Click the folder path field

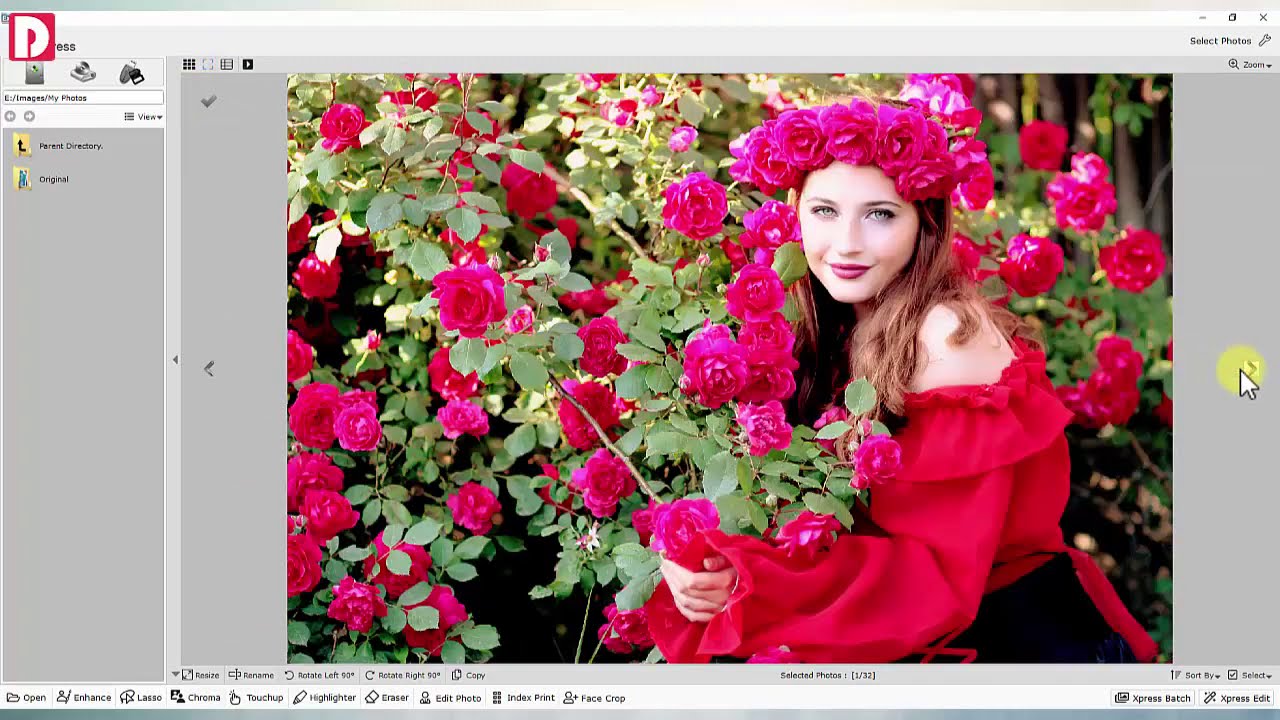pos(83,98)
